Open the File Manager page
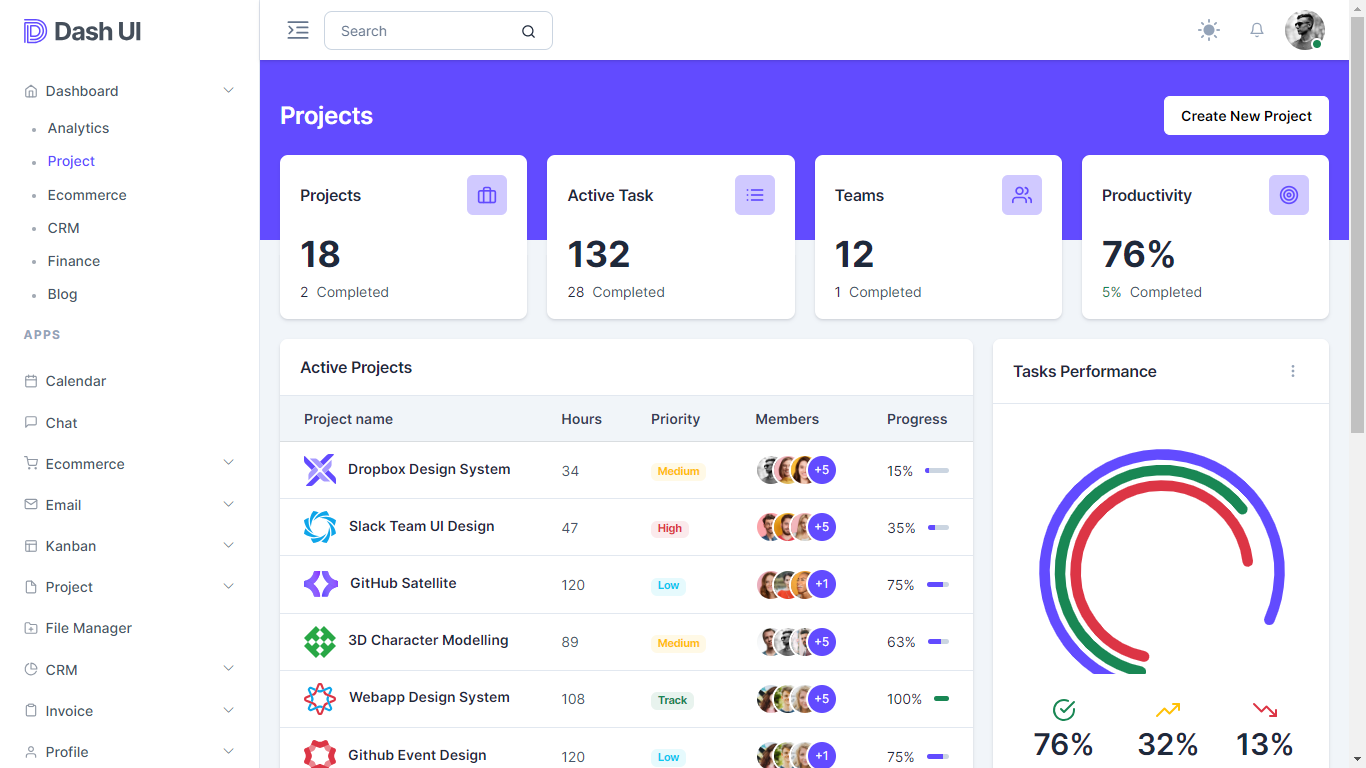Screen dimensions: 1366x768 (88, 628)
